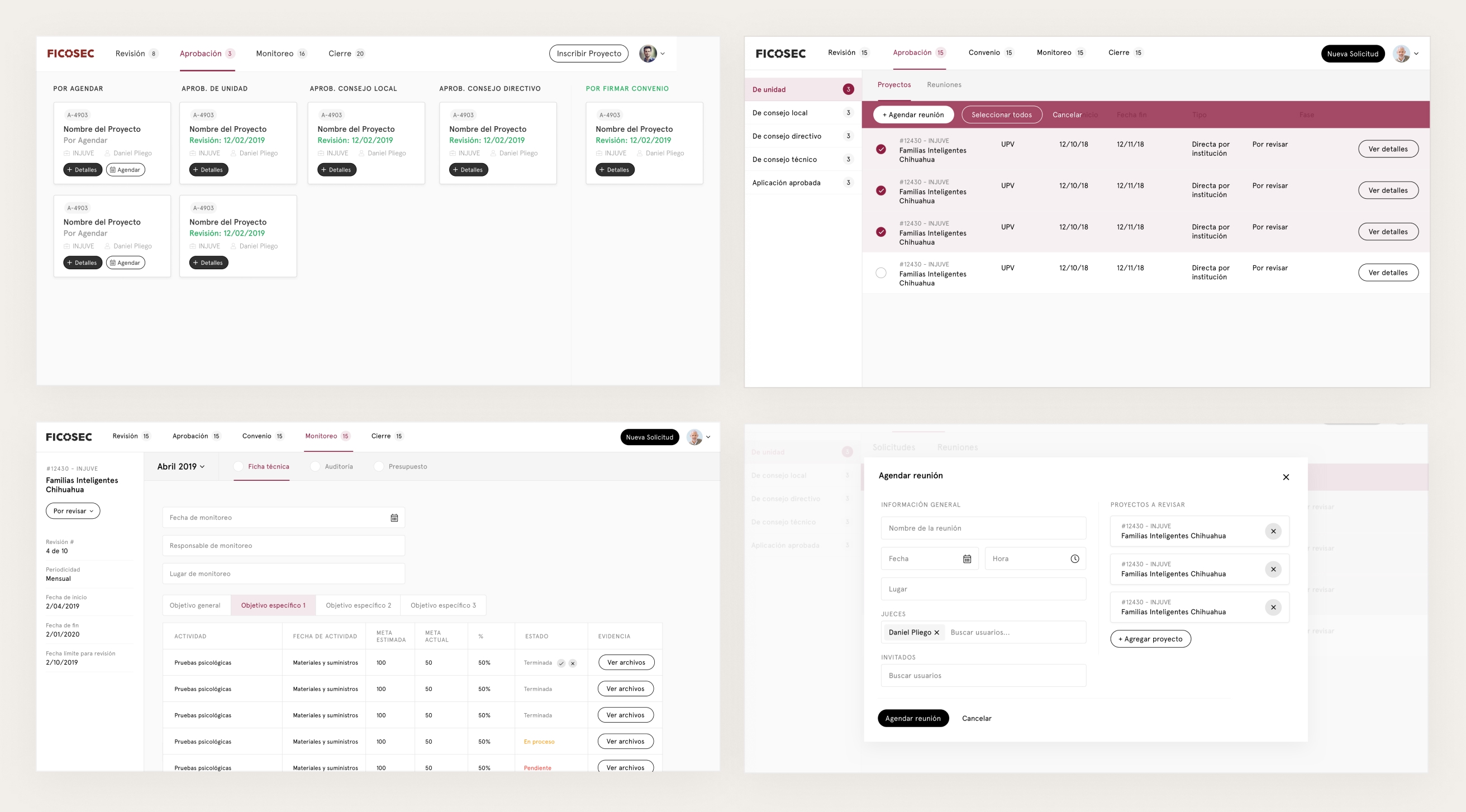Expand user menu beside Inscribir Proyecto
Viewport: 1466px width, 812px height.
click(x=663, y=54)
